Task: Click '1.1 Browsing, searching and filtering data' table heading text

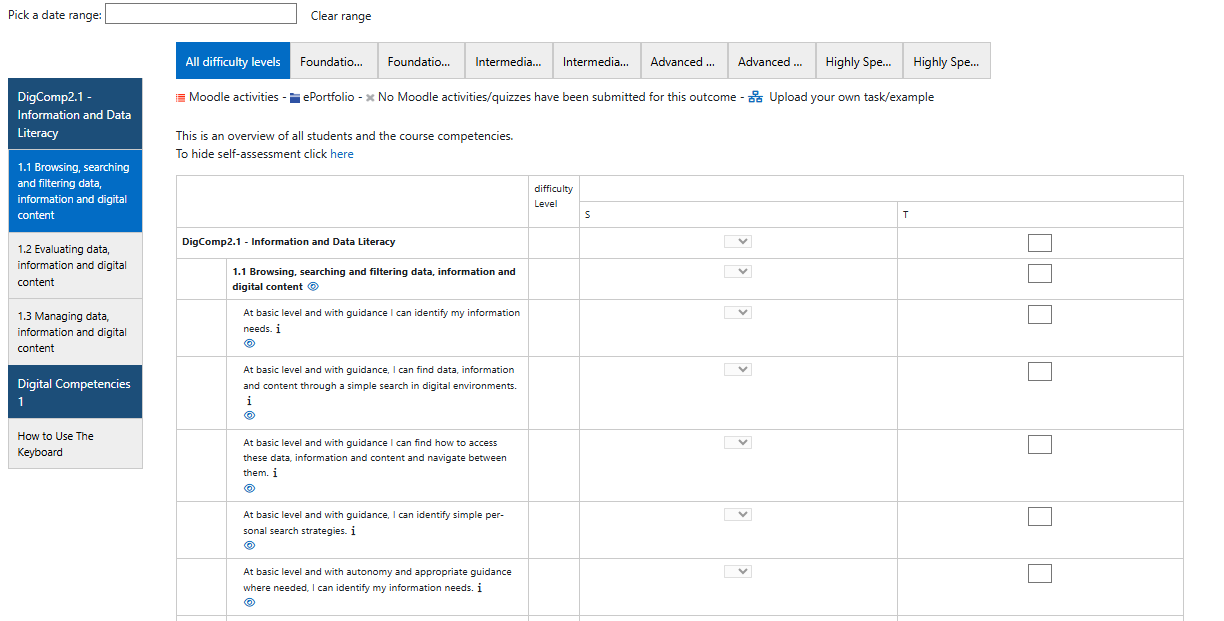Action: (374, 279)
